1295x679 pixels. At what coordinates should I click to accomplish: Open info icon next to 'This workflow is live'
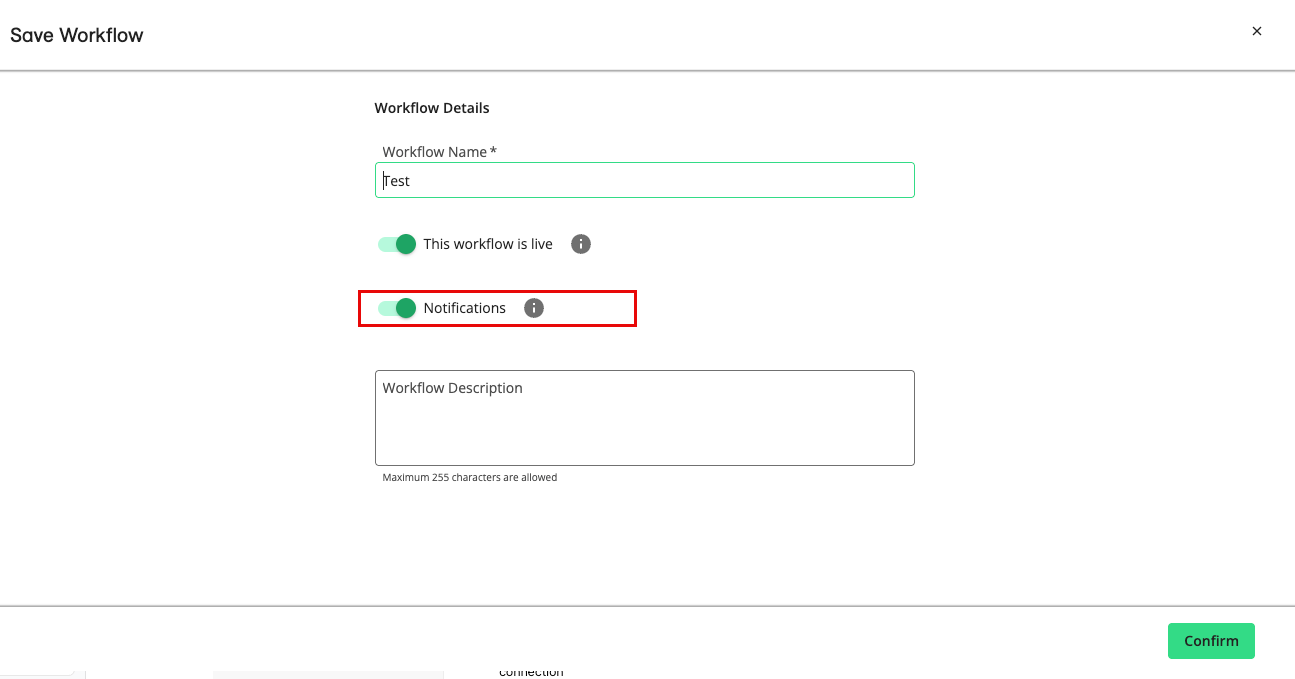click(x=581, y=244)
